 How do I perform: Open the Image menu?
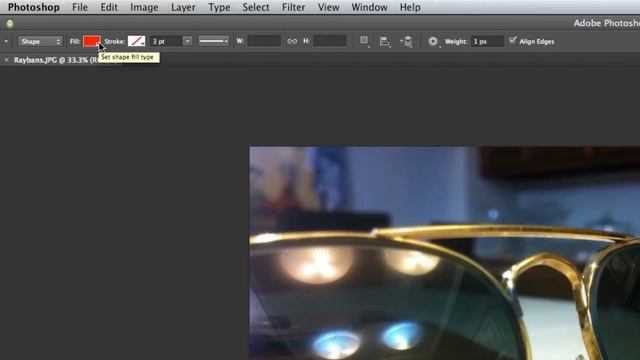pos(144,7)
